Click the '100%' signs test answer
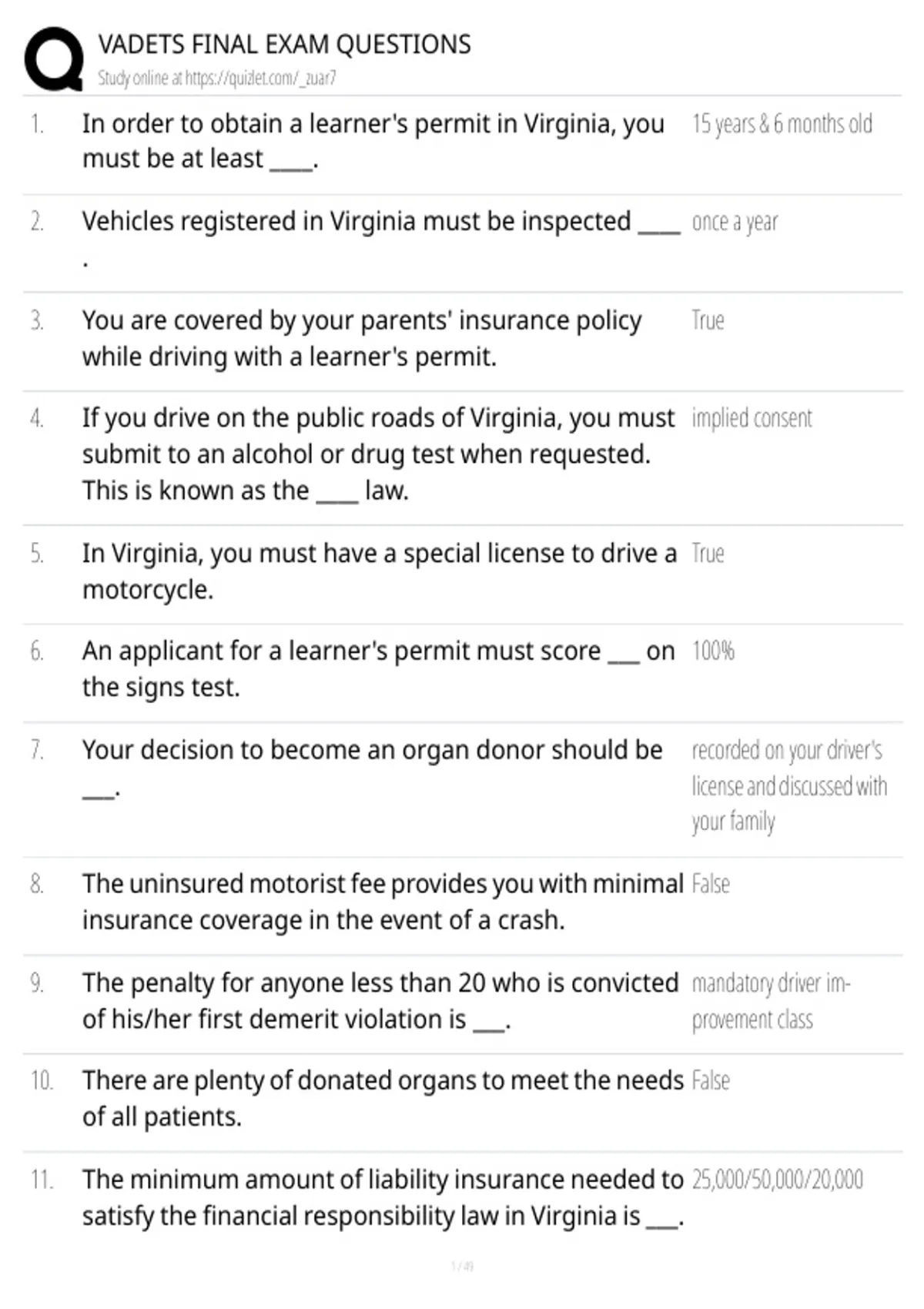This screenshot has width=924, height=1309. 713,651
